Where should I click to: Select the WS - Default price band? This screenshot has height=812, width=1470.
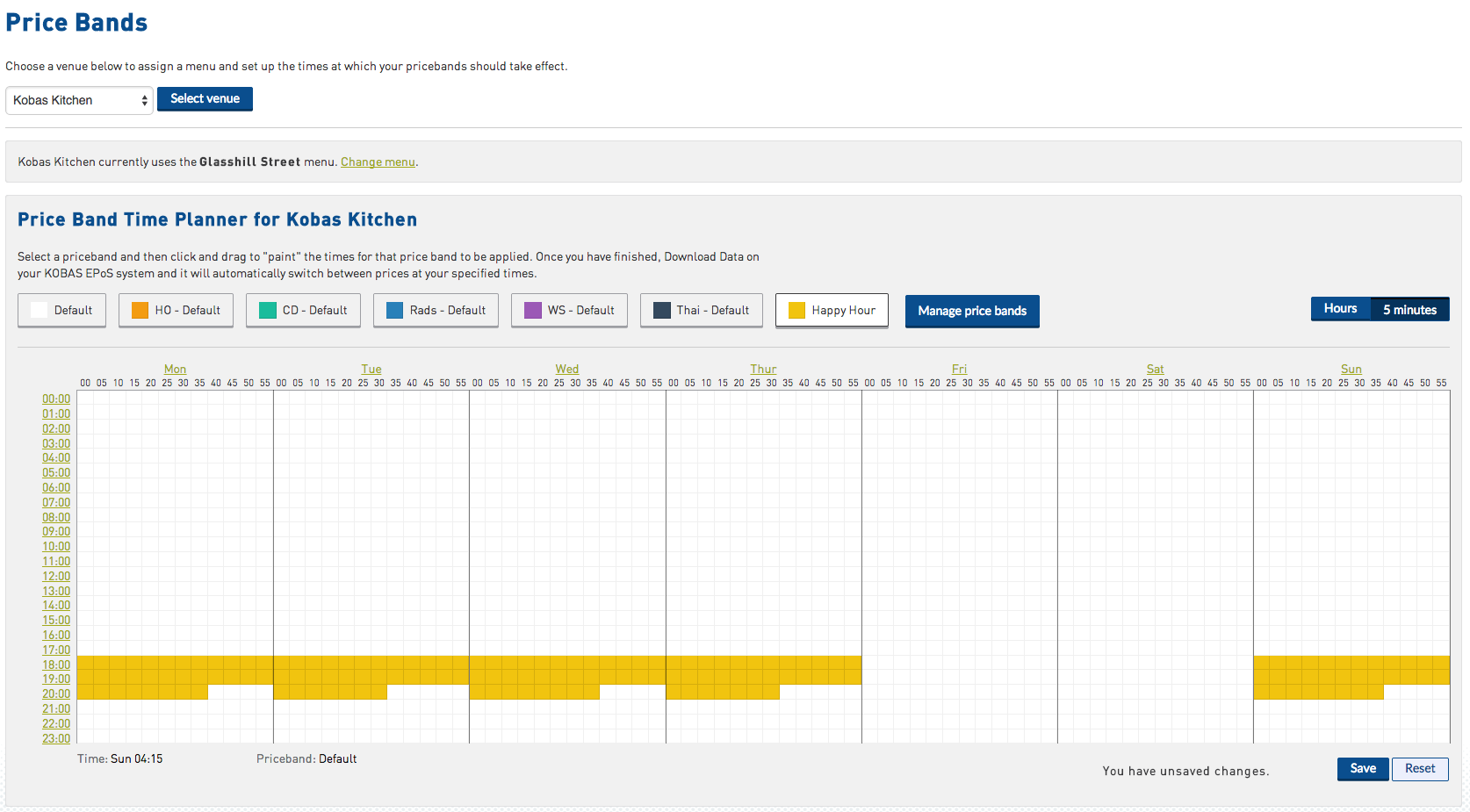[x=569, y=310]
